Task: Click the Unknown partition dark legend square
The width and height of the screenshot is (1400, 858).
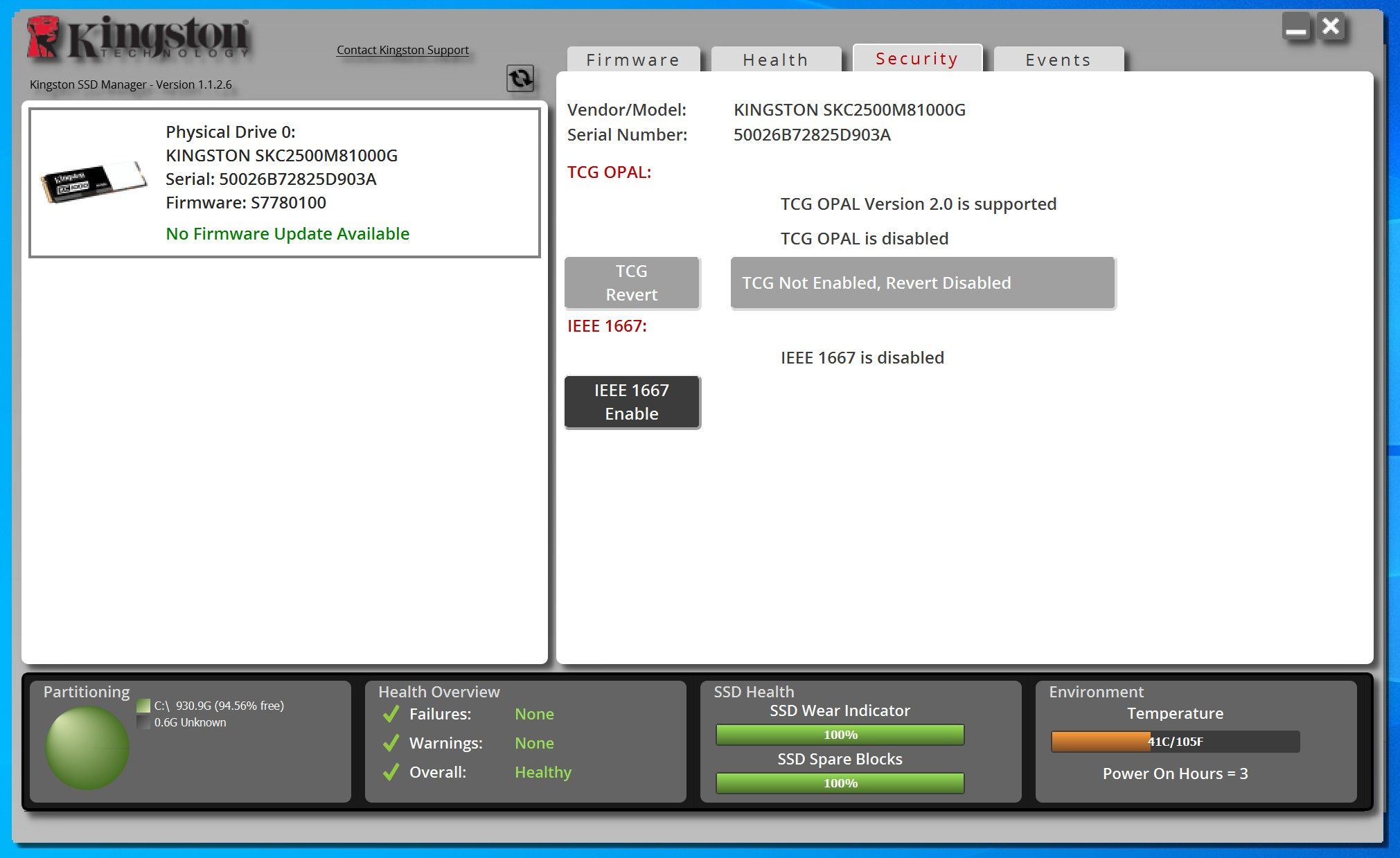Action: click(x=144, y=722)
